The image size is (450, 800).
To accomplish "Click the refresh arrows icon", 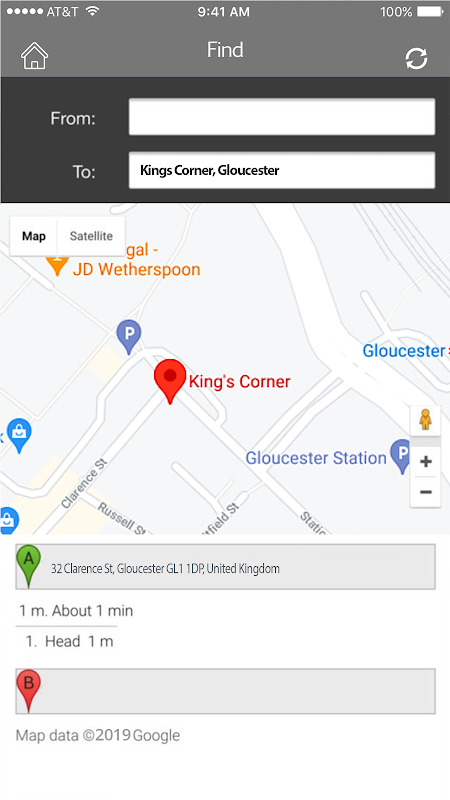I will click(416, 59).
